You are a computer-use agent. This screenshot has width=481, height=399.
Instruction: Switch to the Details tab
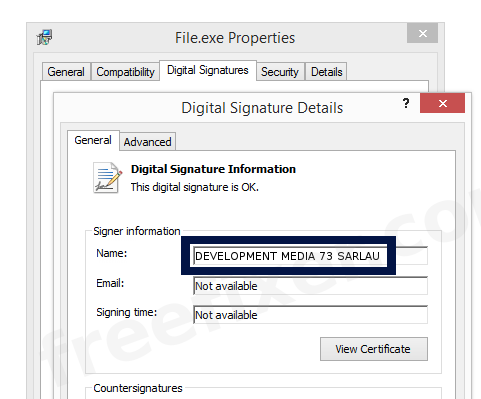[326, 72]
